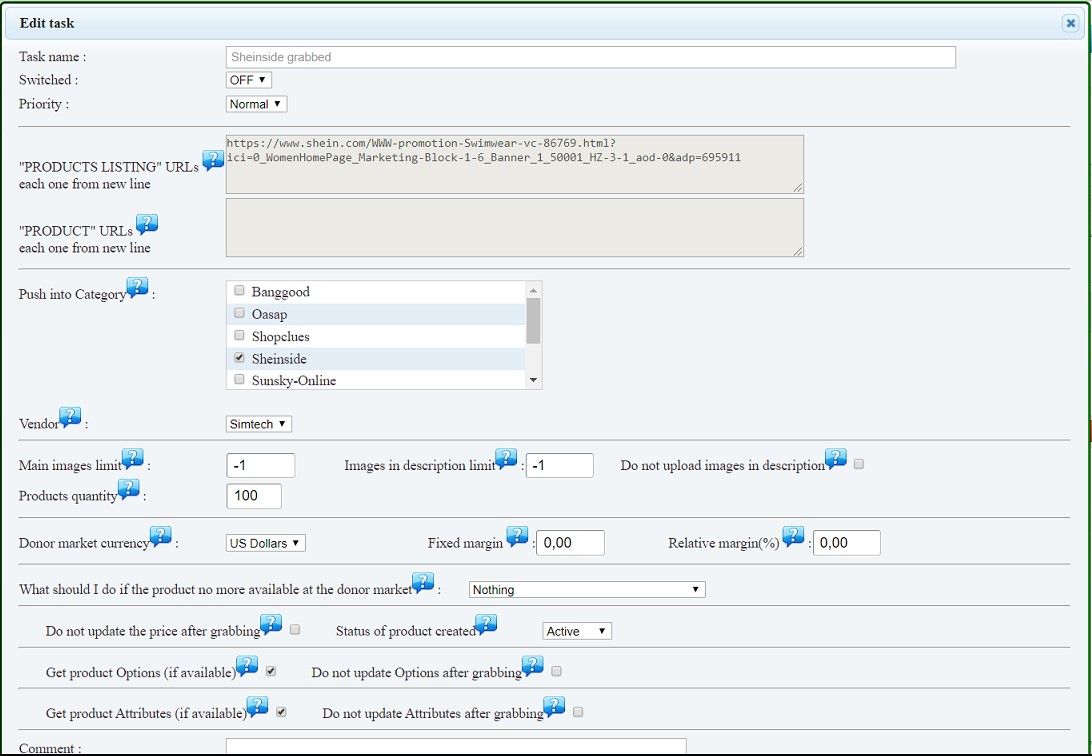The height and width of the screenshot is (756, 1092).
Task: Click the Sheinside label in category list
Action: click(279, 359)
